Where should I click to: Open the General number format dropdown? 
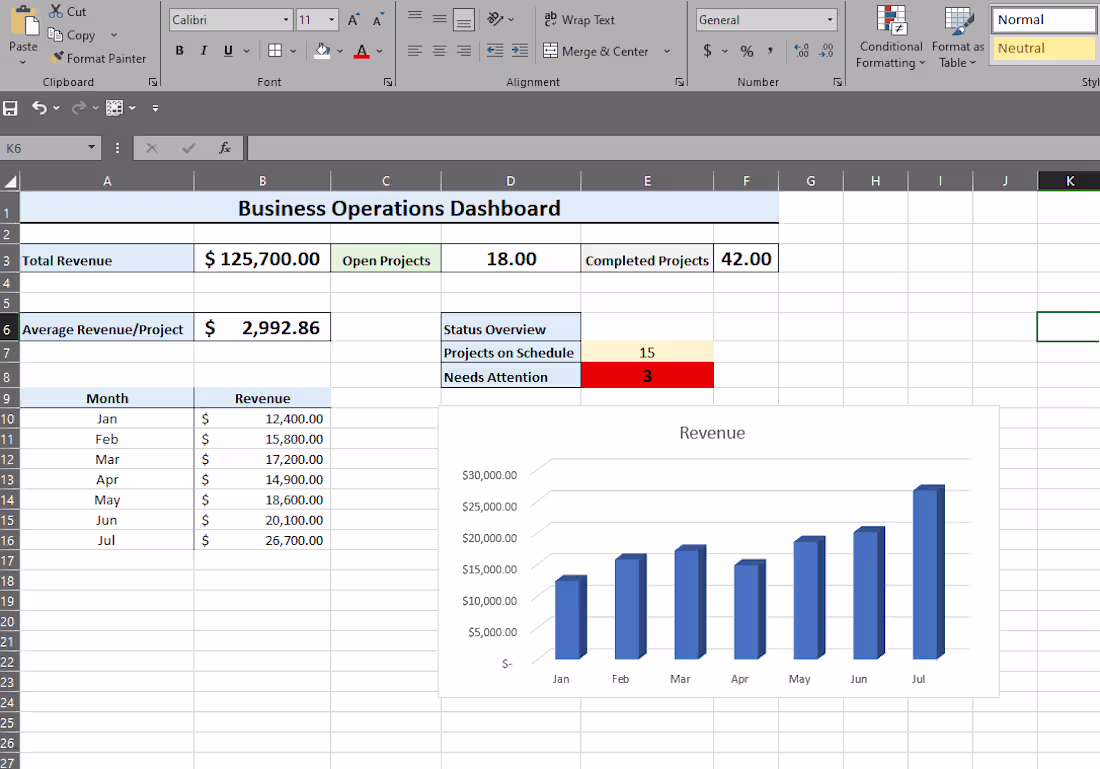pyautogui.click(x=830, y=20)
